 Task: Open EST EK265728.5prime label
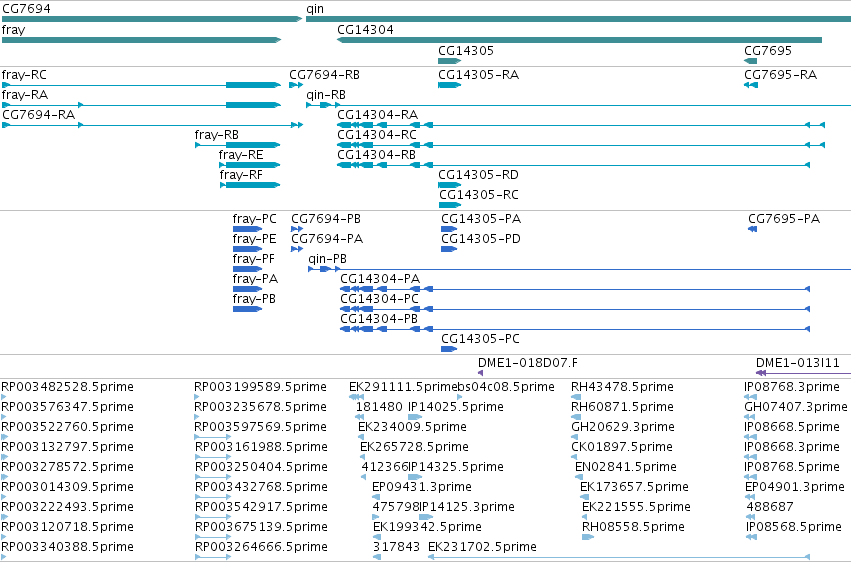414,447
